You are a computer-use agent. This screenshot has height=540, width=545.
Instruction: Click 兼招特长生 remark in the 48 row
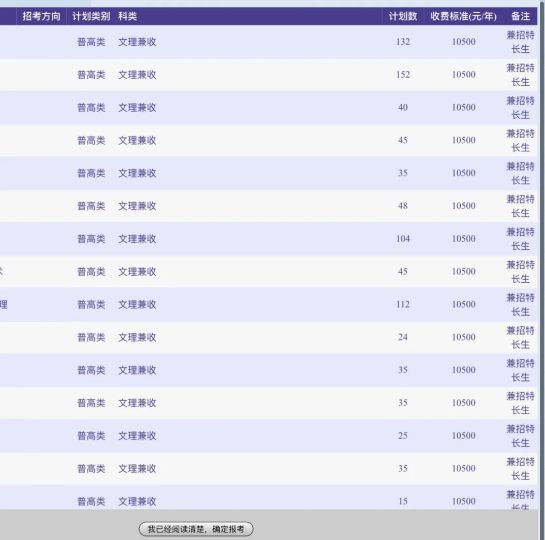coord(520,206)
